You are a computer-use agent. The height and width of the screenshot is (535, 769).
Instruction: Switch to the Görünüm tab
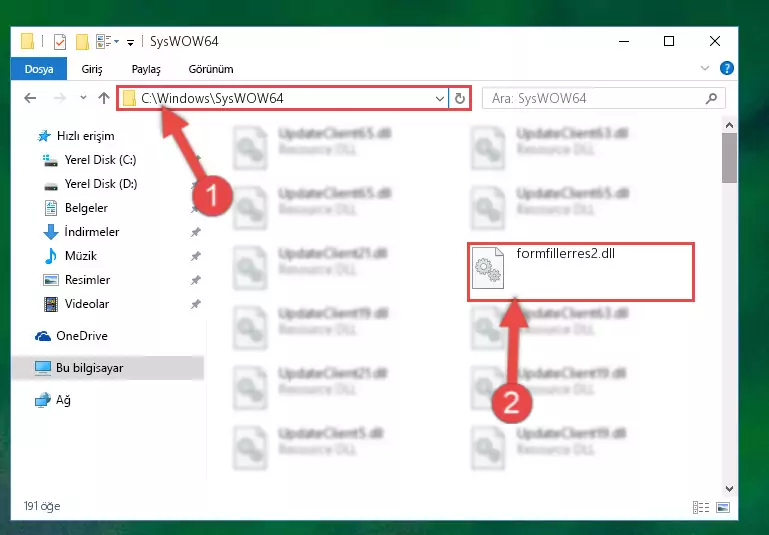211,69
